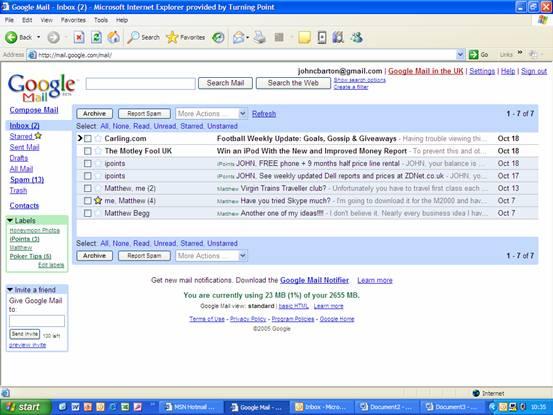Screen dimensions: 553x415
Task: Star the Matthew Begg message
Action: pos(98,213)
